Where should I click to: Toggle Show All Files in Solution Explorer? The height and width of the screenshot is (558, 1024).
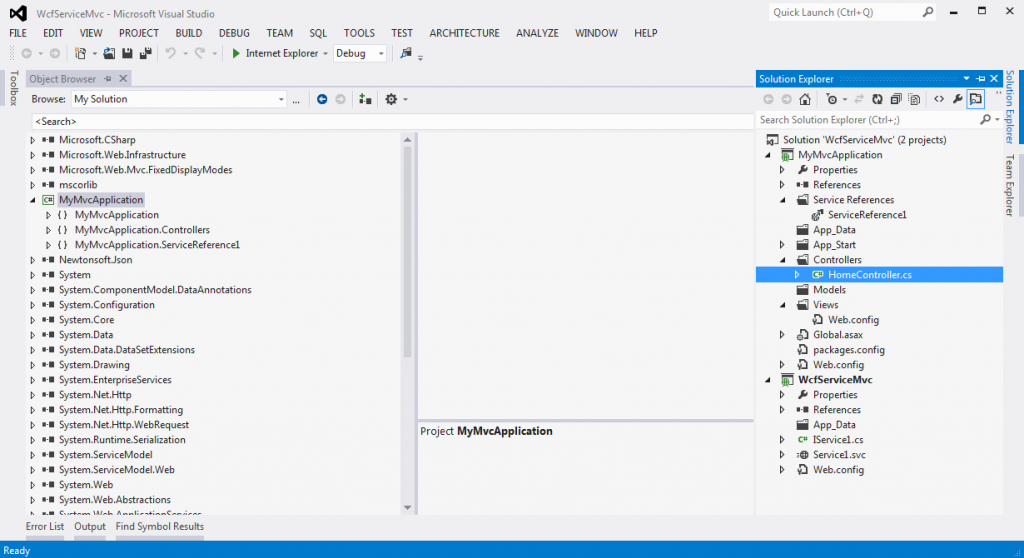pyautogui.click(x=914, y=99)
